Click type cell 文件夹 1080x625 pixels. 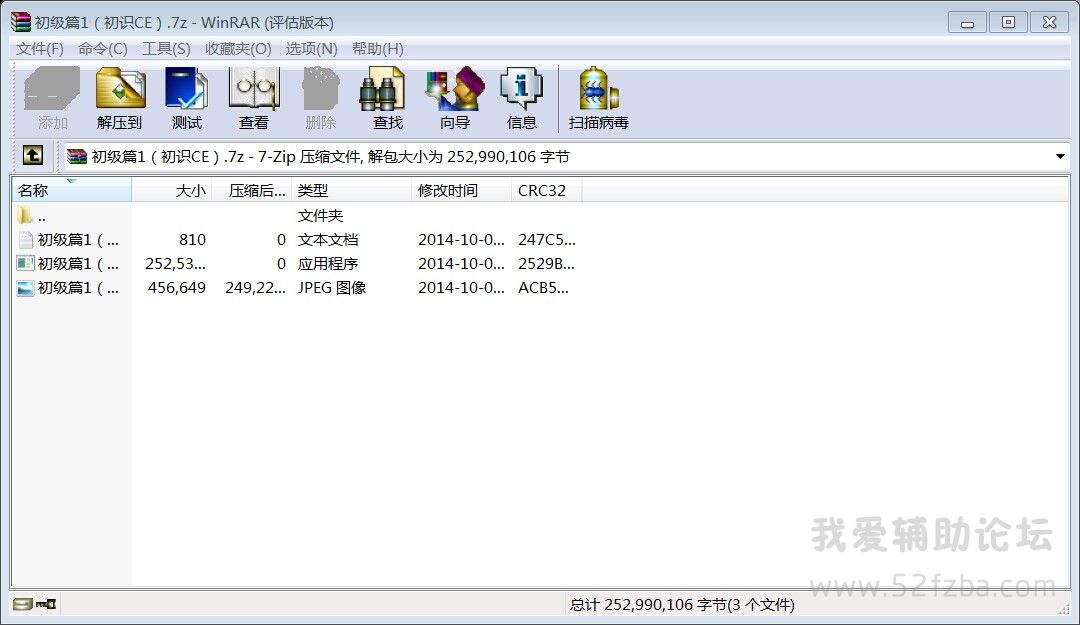coord(320,216)
